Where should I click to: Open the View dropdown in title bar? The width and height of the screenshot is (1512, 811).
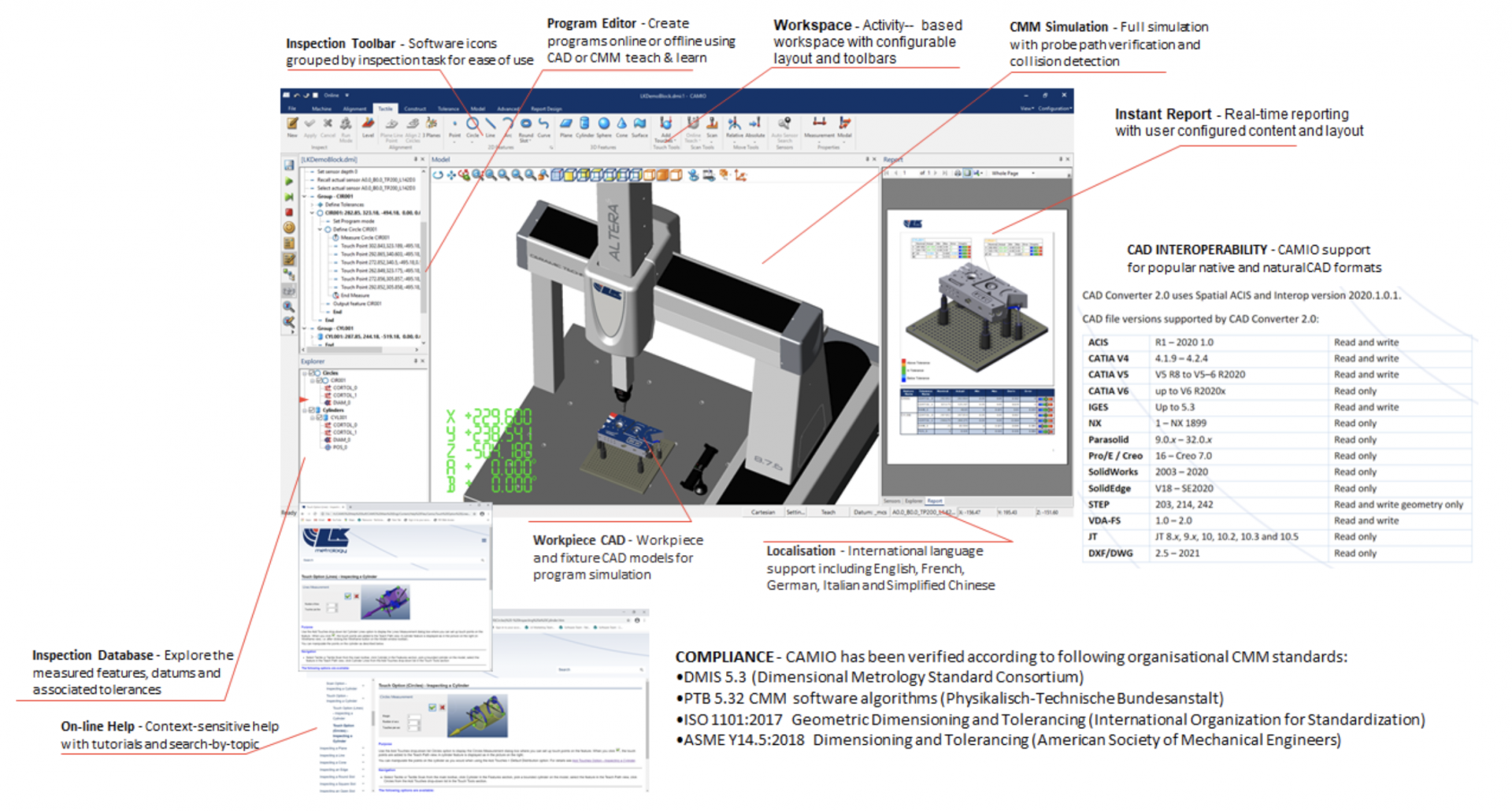click(1027, 109)
